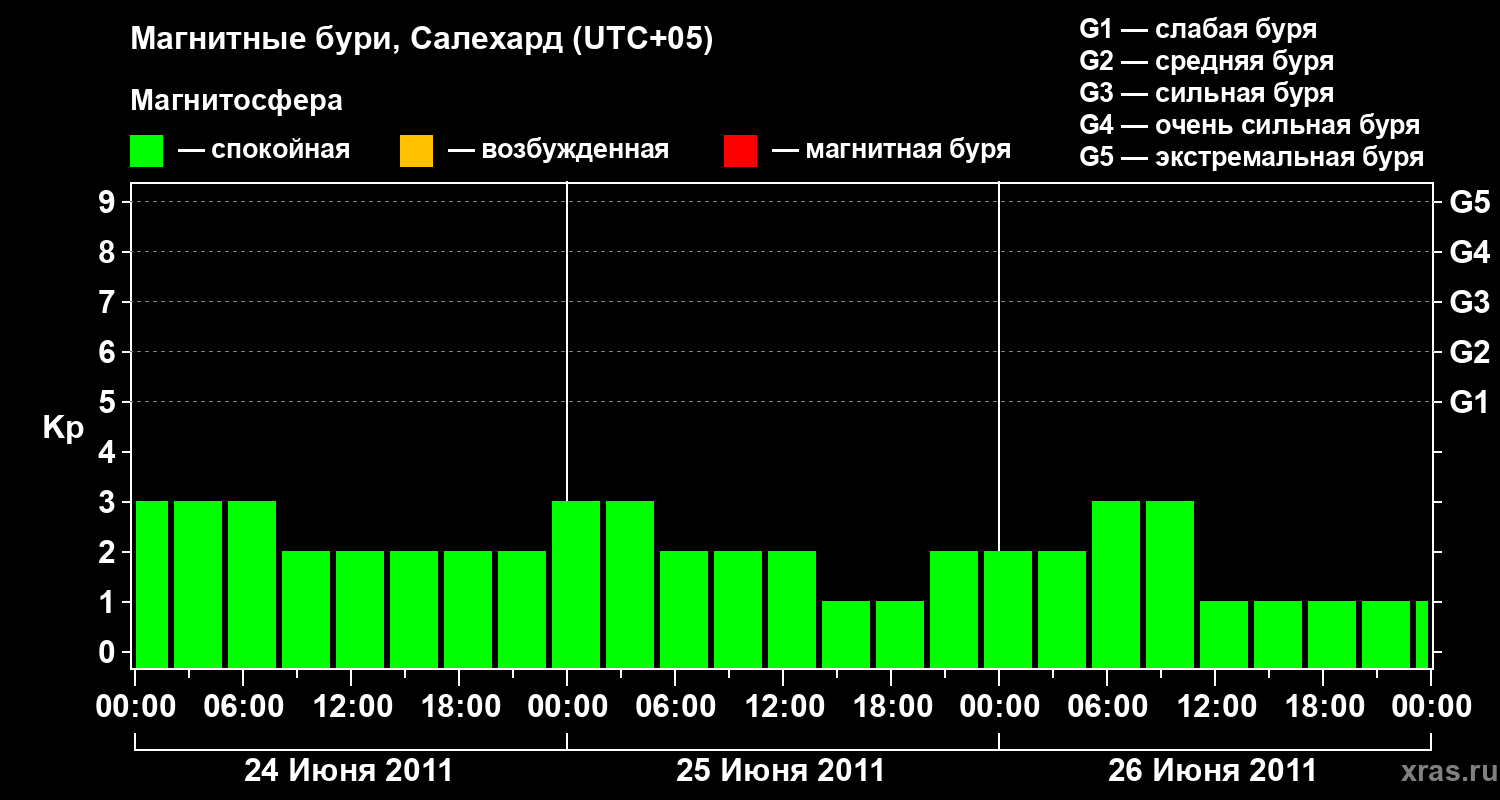This screenshot has height=800, width=1500.
Task: Click the 25 Июня 00:00–03:00 Kp 3 bar
Action: coord(576,584)
